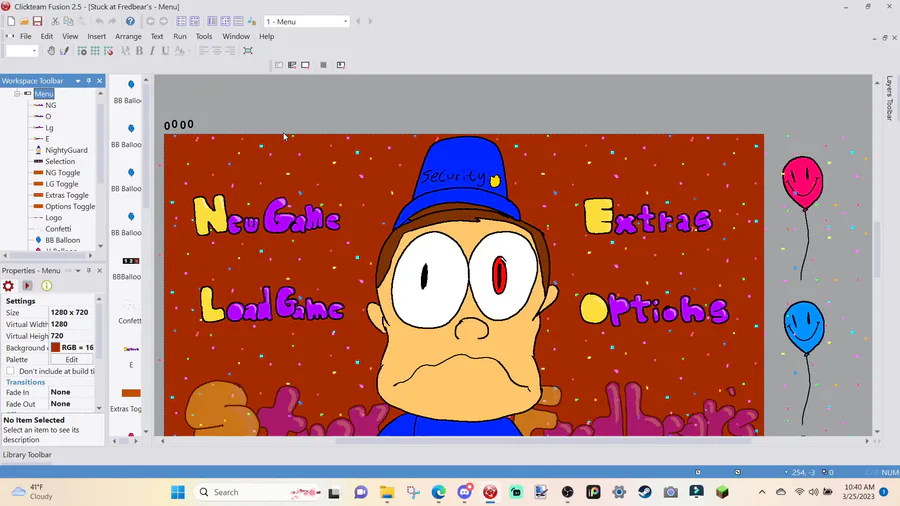Open the Fade Out transition field

click(71, 404)
